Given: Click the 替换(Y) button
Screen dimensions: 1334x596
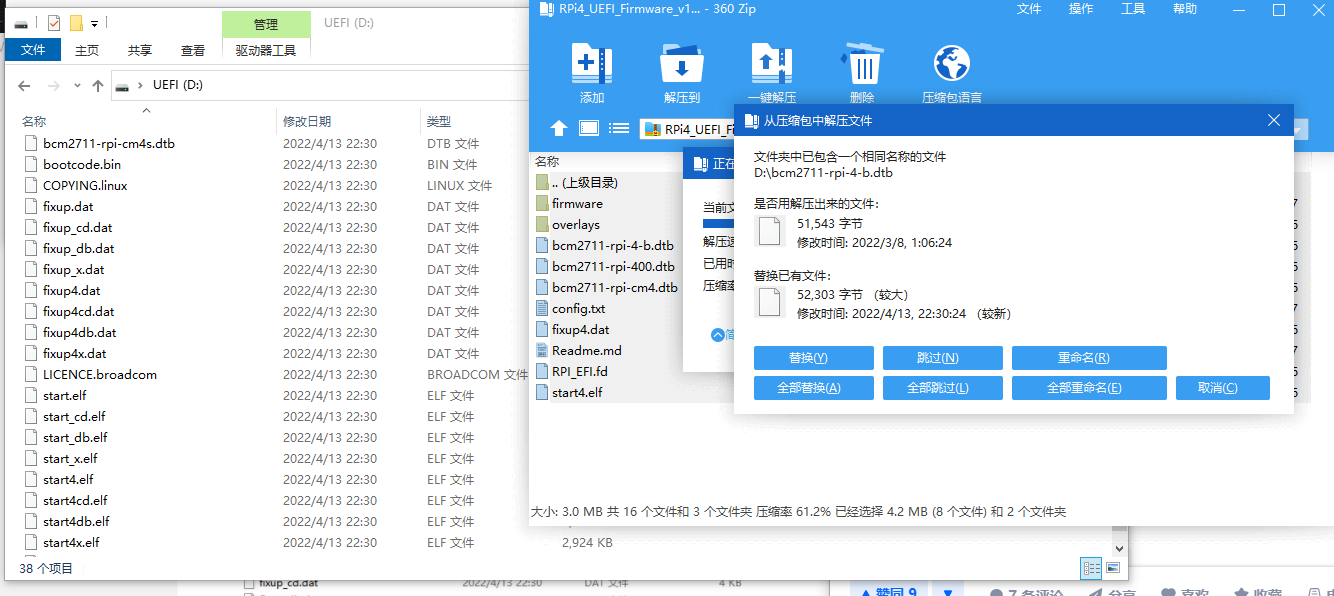Looking at the screenshot, I should [x=813, y=358].
